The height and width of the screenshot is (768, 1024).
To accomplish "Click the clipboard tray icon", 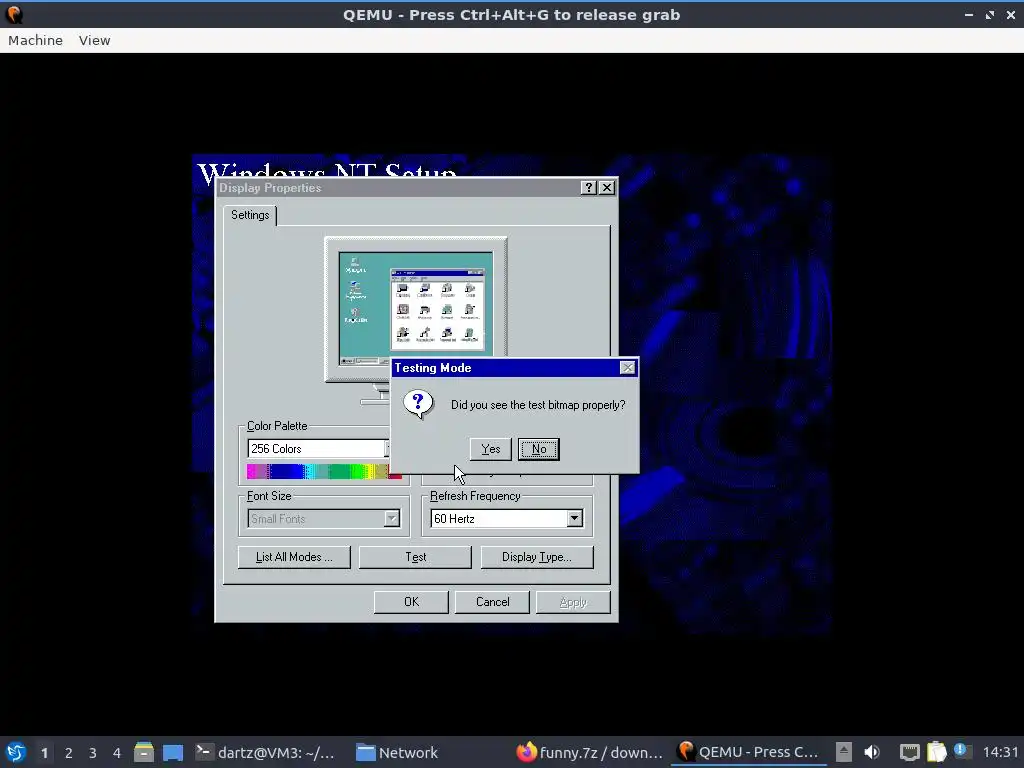I will point(936,752).
